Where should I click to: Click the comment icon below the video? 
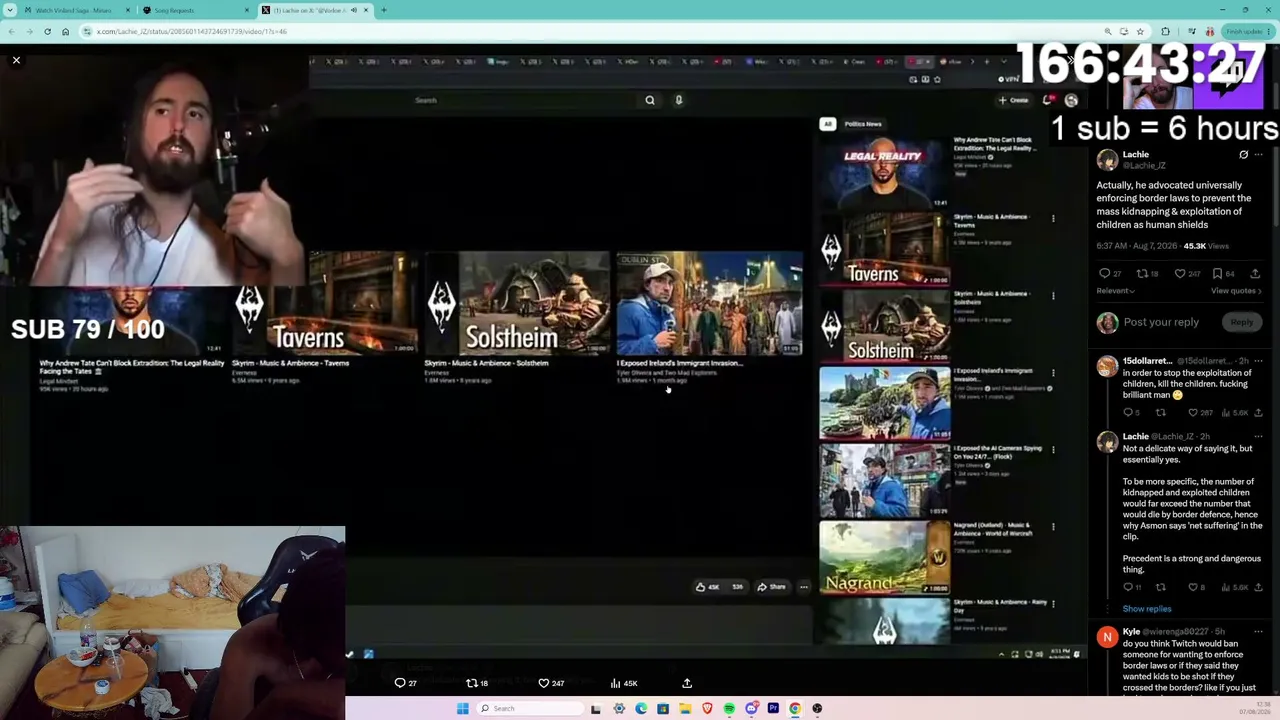click(400, 683)
